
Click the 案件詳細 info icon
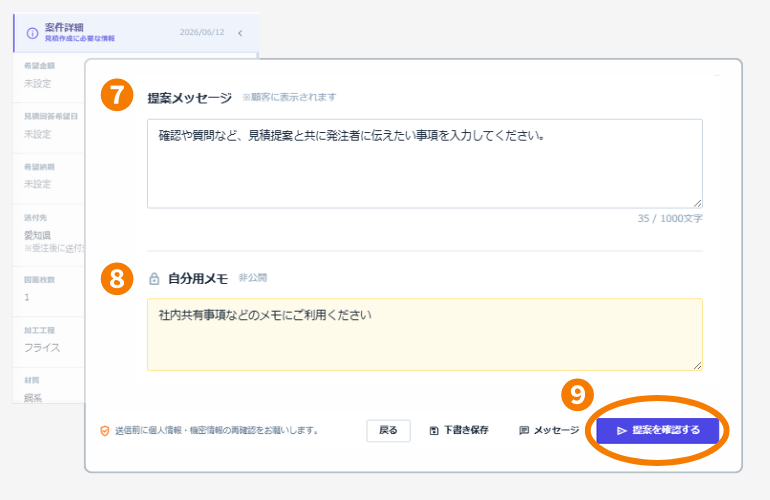32,33
